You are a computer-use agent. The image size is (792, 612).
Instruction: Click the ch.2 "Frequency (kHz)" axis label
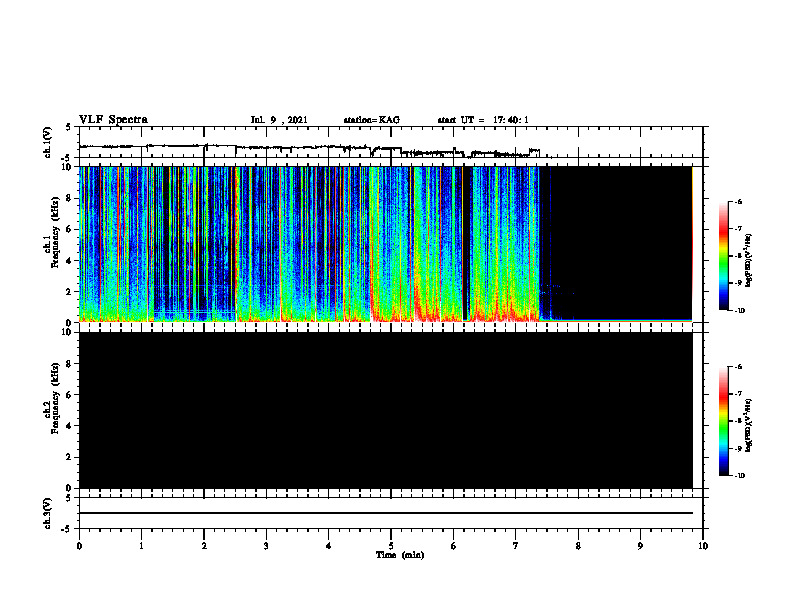(56, 398)
